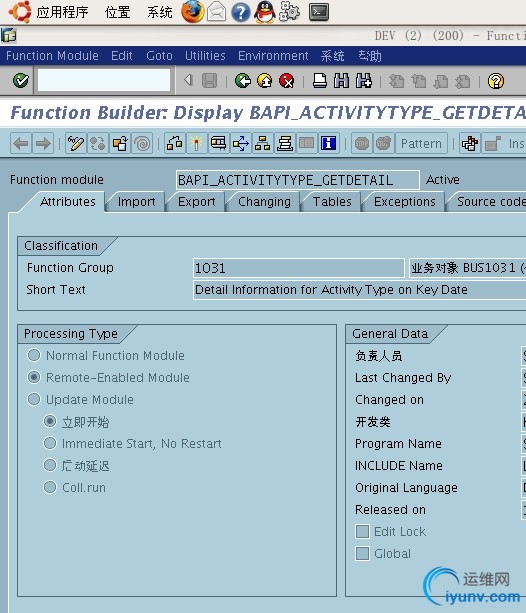Click the blue Help information icon
The height and width of the screenshot is (613, 526).
click(329, 143)
